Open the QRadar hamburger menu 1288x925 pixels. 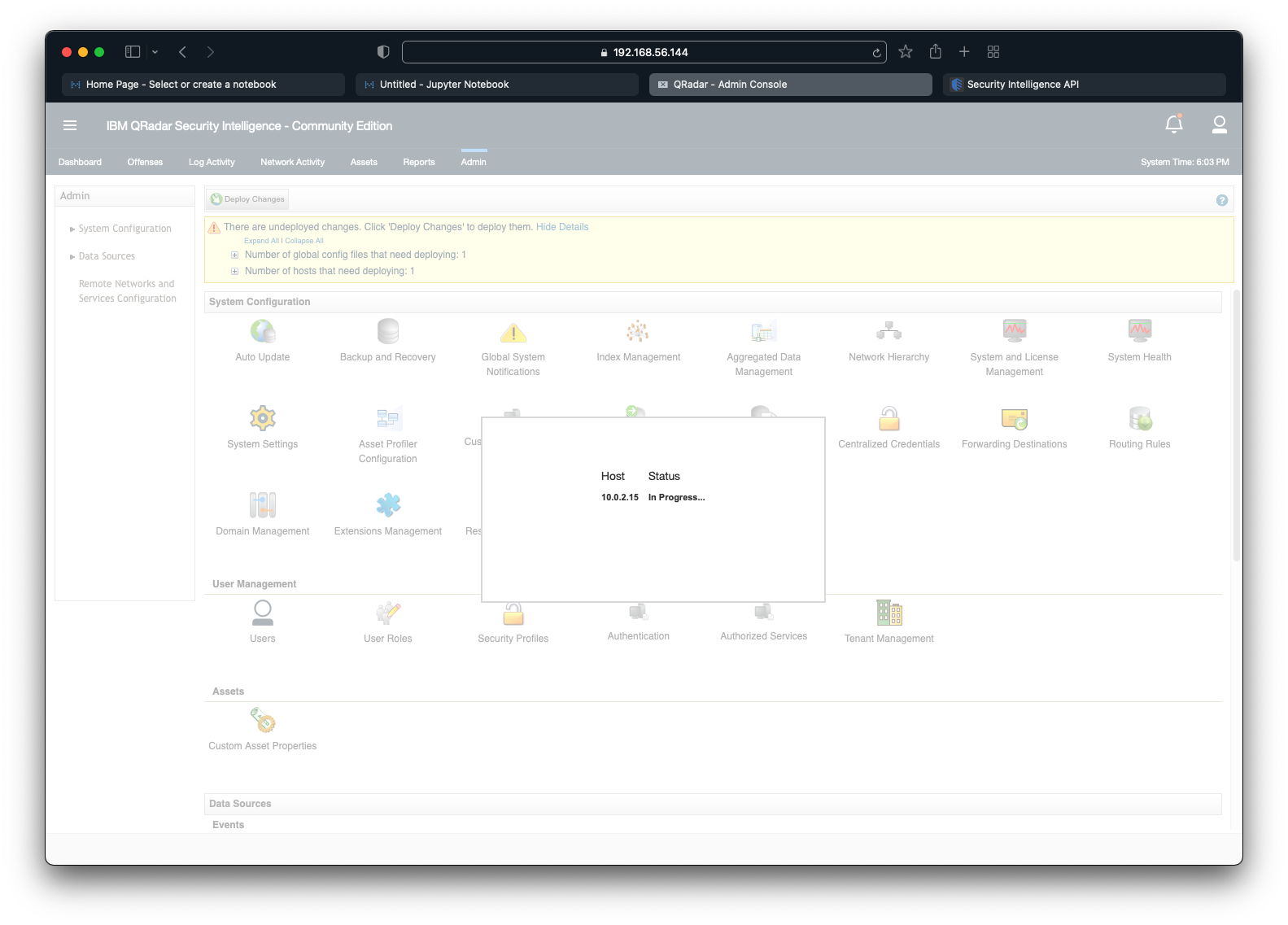(x=70, y=125)
